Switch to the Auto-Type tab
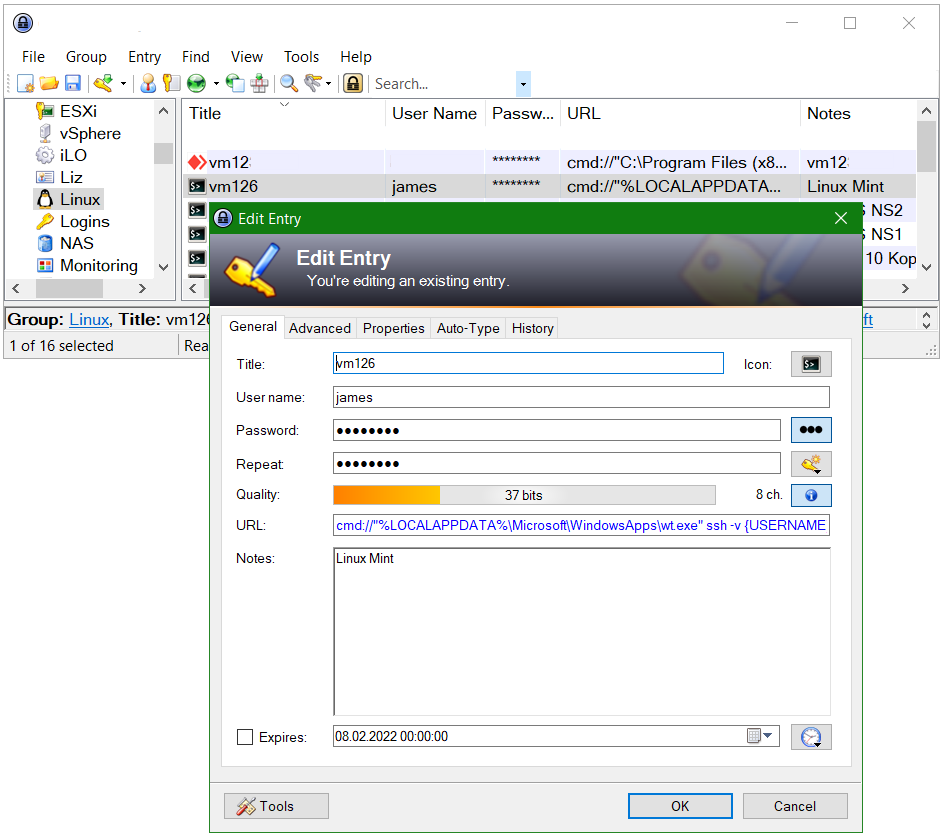The image size is (945, 838). [x=467, y=328]
